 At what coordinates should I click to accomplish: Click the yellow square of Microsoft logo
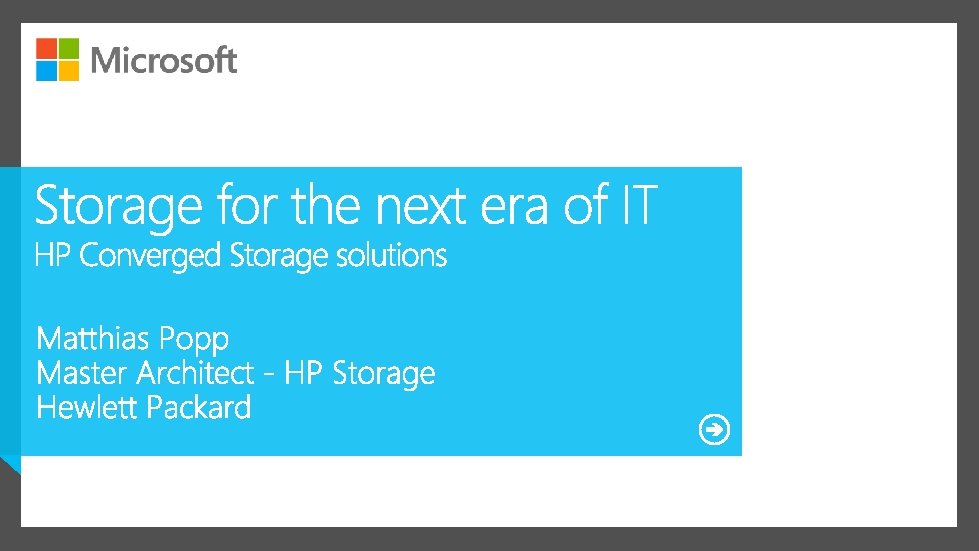[x=68, y=70]
